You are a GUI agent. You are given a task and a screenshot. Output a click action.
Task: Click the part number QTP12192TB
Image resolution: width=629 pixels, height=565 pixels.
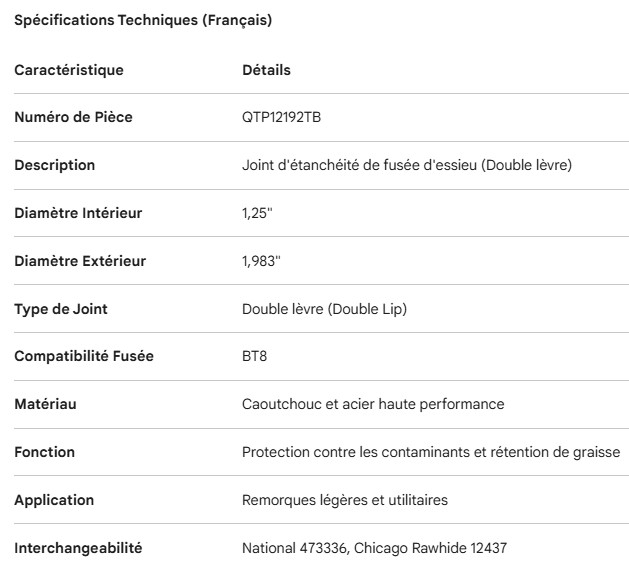point(281,118)
